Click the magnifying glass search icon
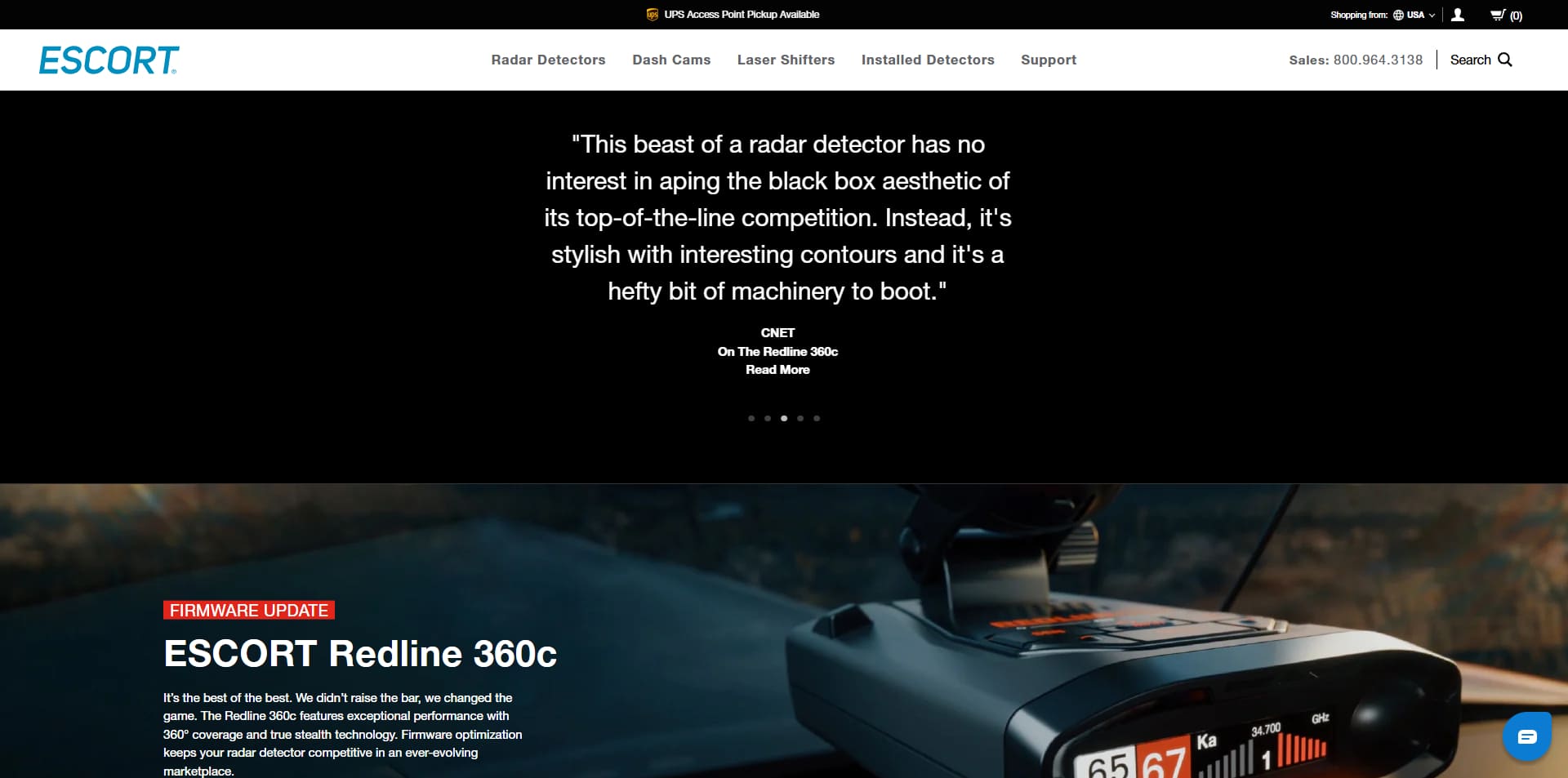The width and height of the screenshot is (1568, 778). 1505,60
